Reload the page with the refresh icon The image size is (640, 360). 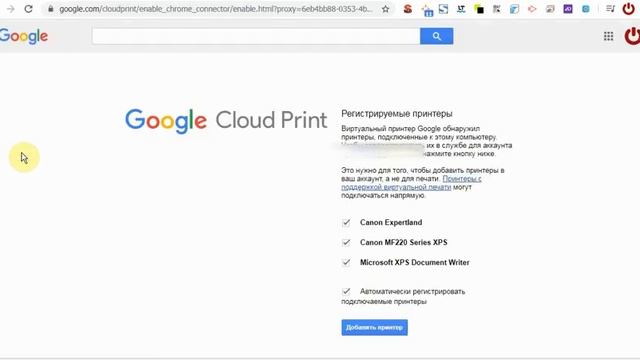(28, 9)
